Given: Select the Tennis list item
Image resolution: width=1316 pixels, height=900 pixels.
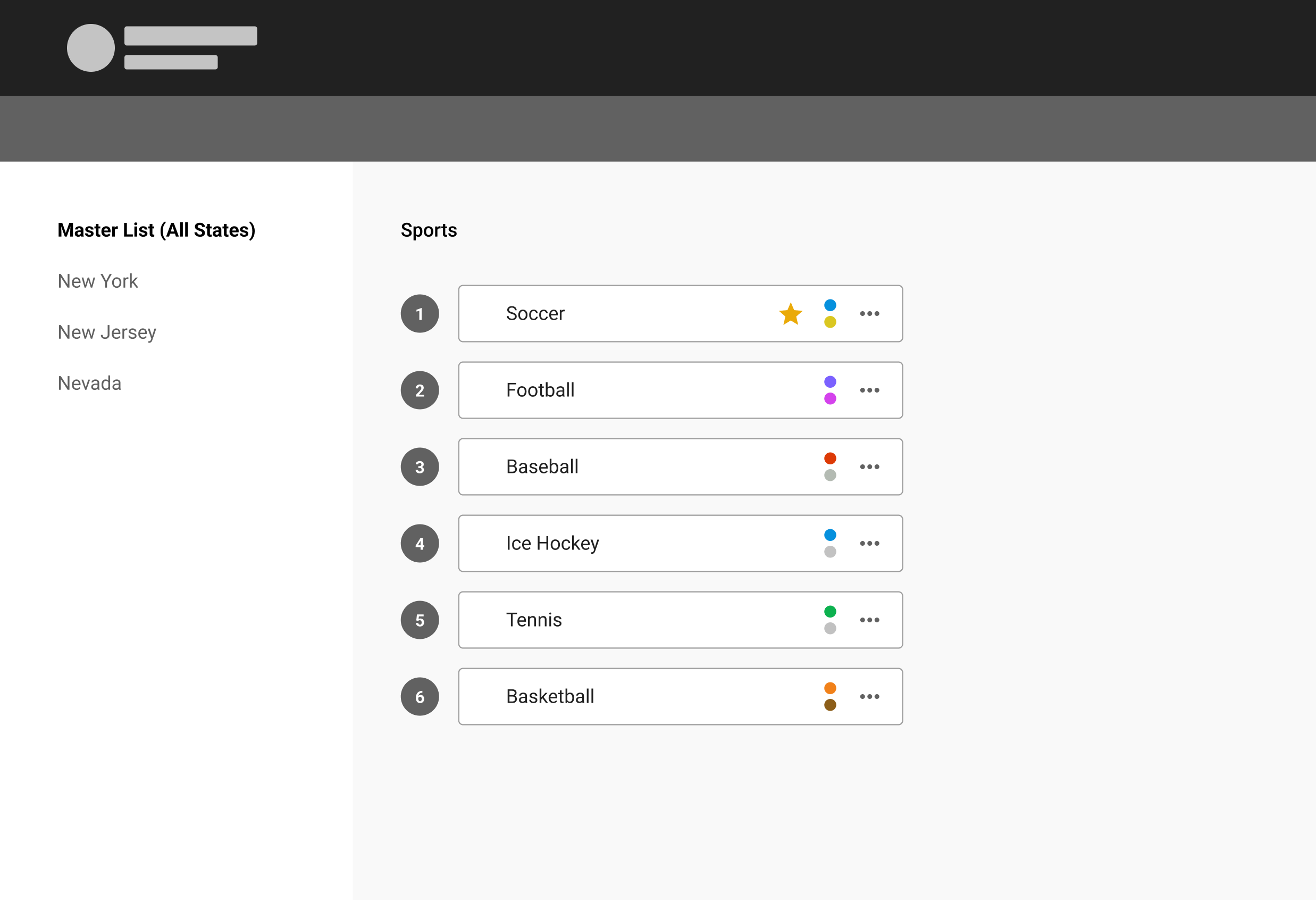Looking at the screenshot, I should [680, 620].
